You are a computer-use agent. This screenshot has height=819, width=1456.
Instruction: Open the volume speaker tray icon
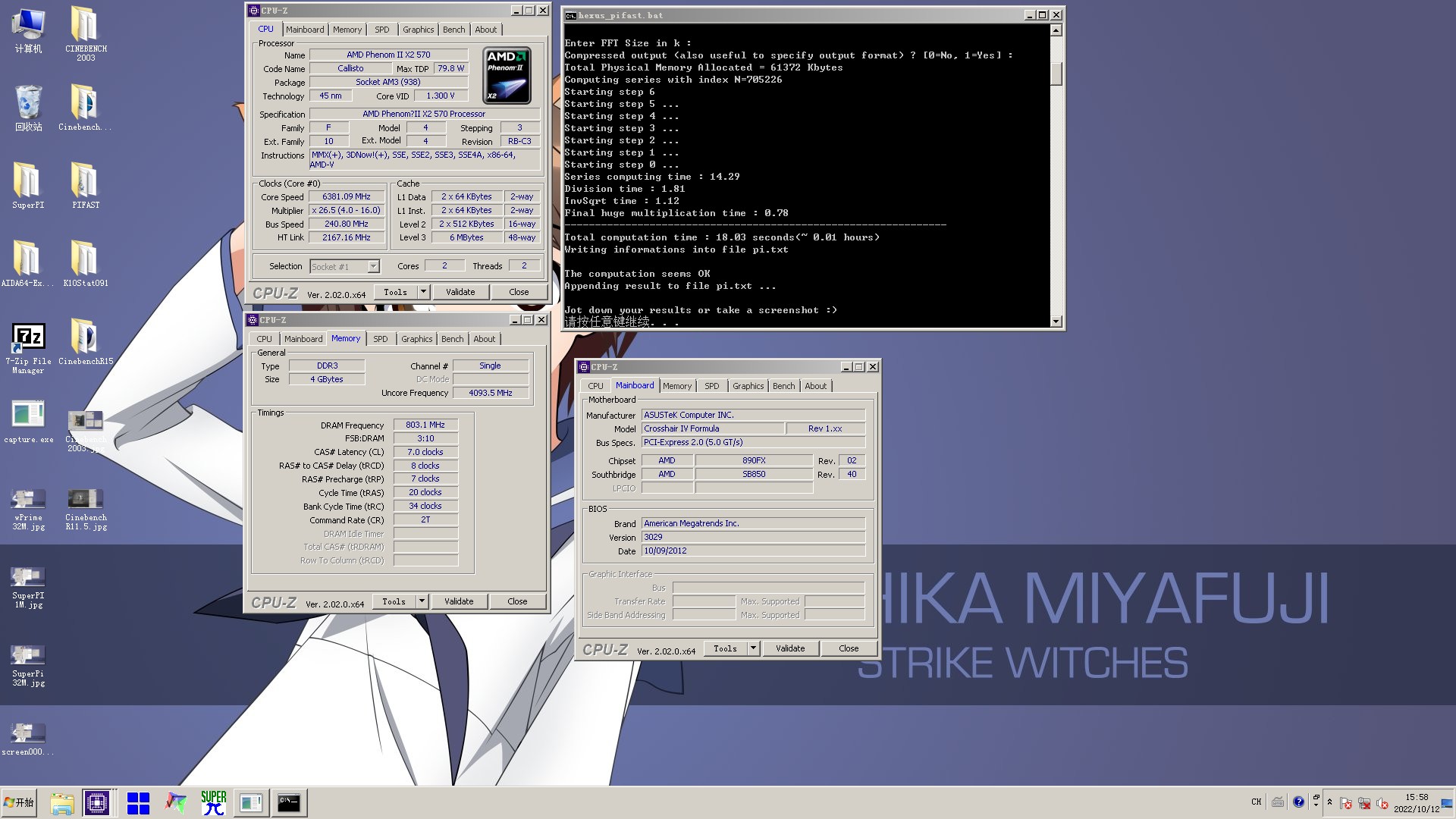[1382, 803]
